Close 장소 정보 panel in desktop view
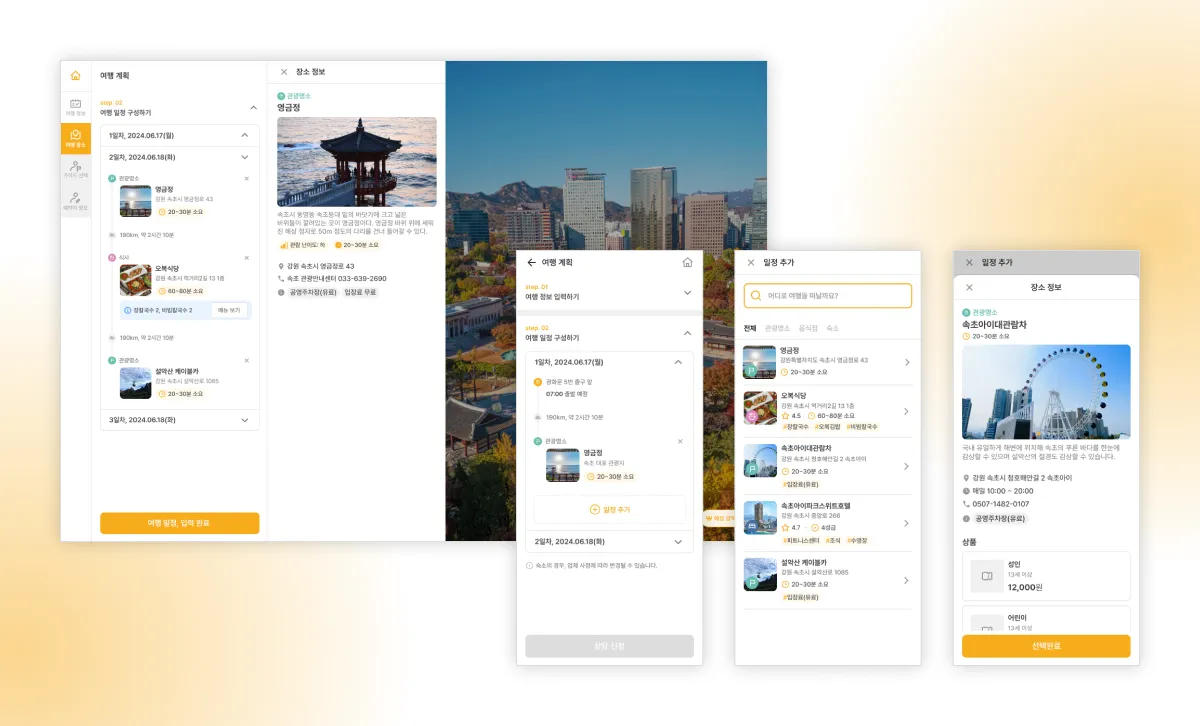1200x726 pixels. 284,72
